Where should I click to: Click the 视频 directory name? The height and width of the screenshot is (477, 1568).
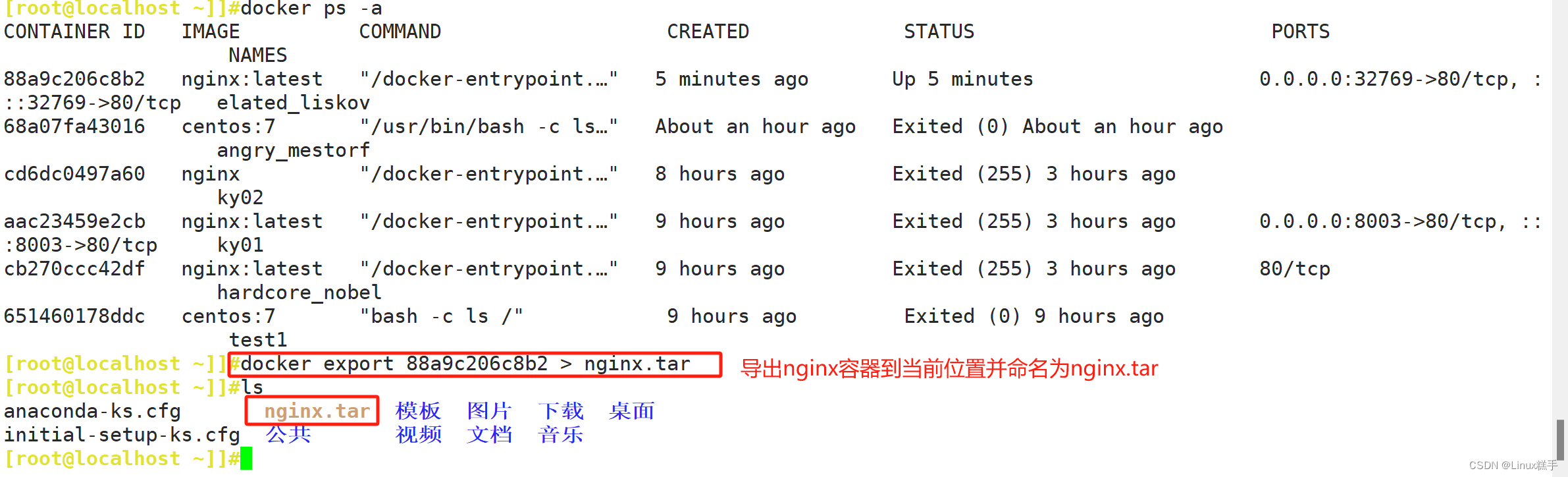point(418,435)
